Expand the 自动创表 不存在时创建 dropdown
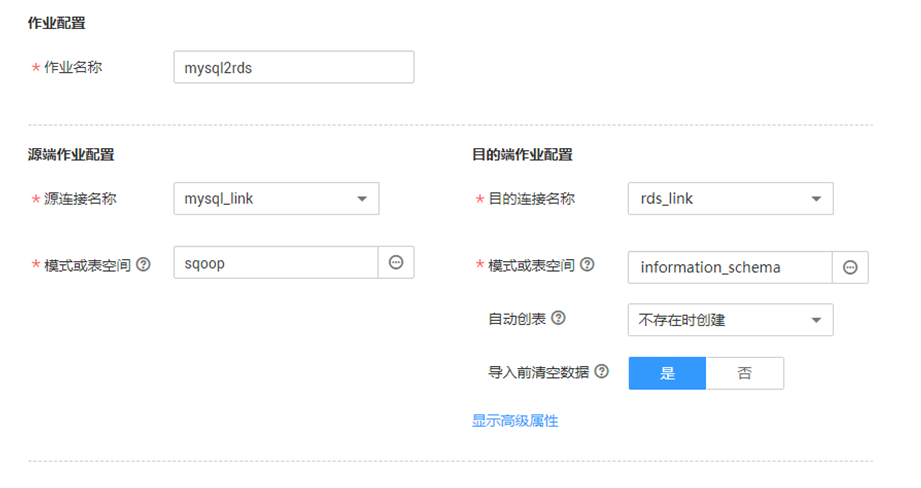 [730, 320]
